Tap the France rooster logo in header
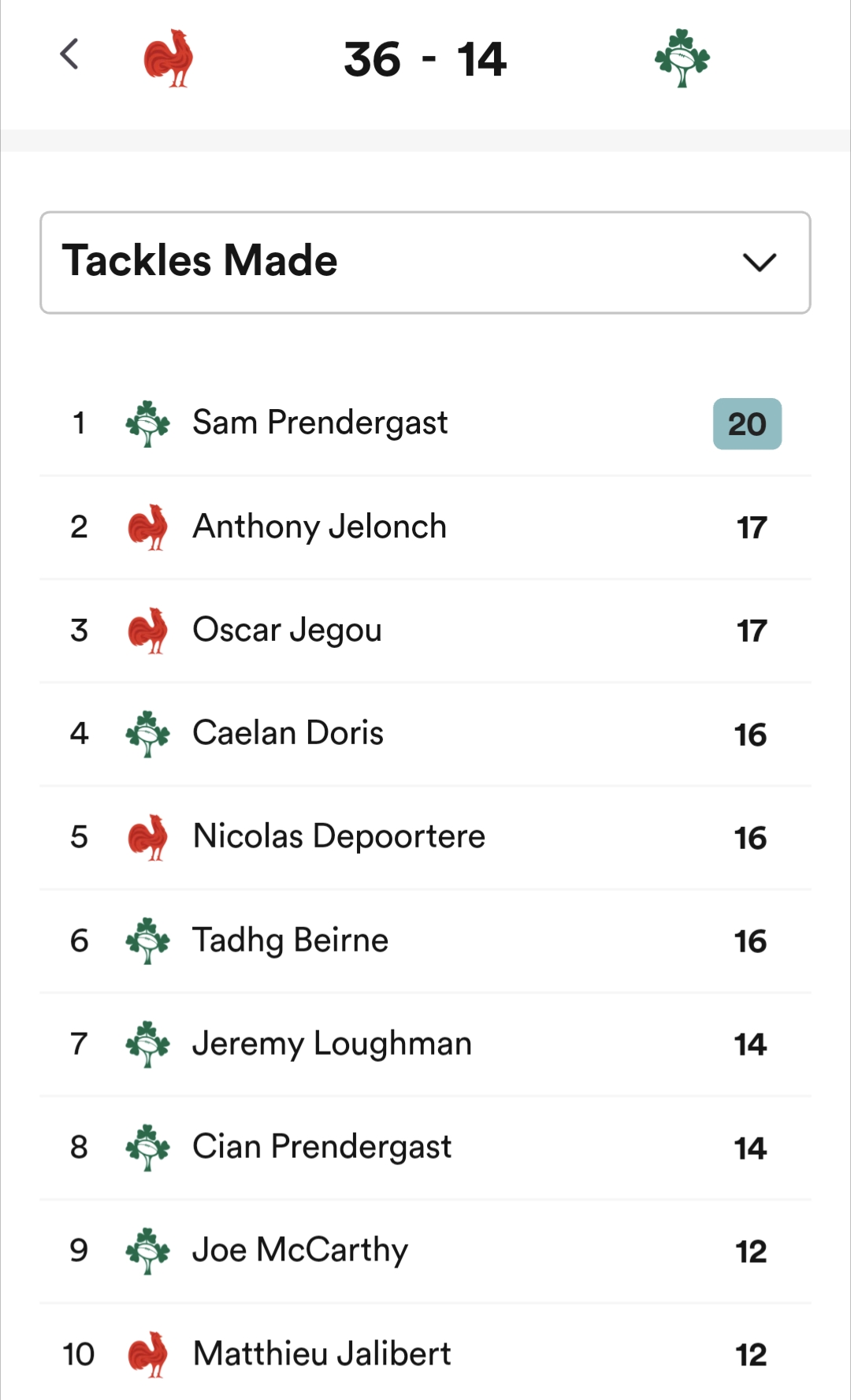 click(x=169, y=58)
